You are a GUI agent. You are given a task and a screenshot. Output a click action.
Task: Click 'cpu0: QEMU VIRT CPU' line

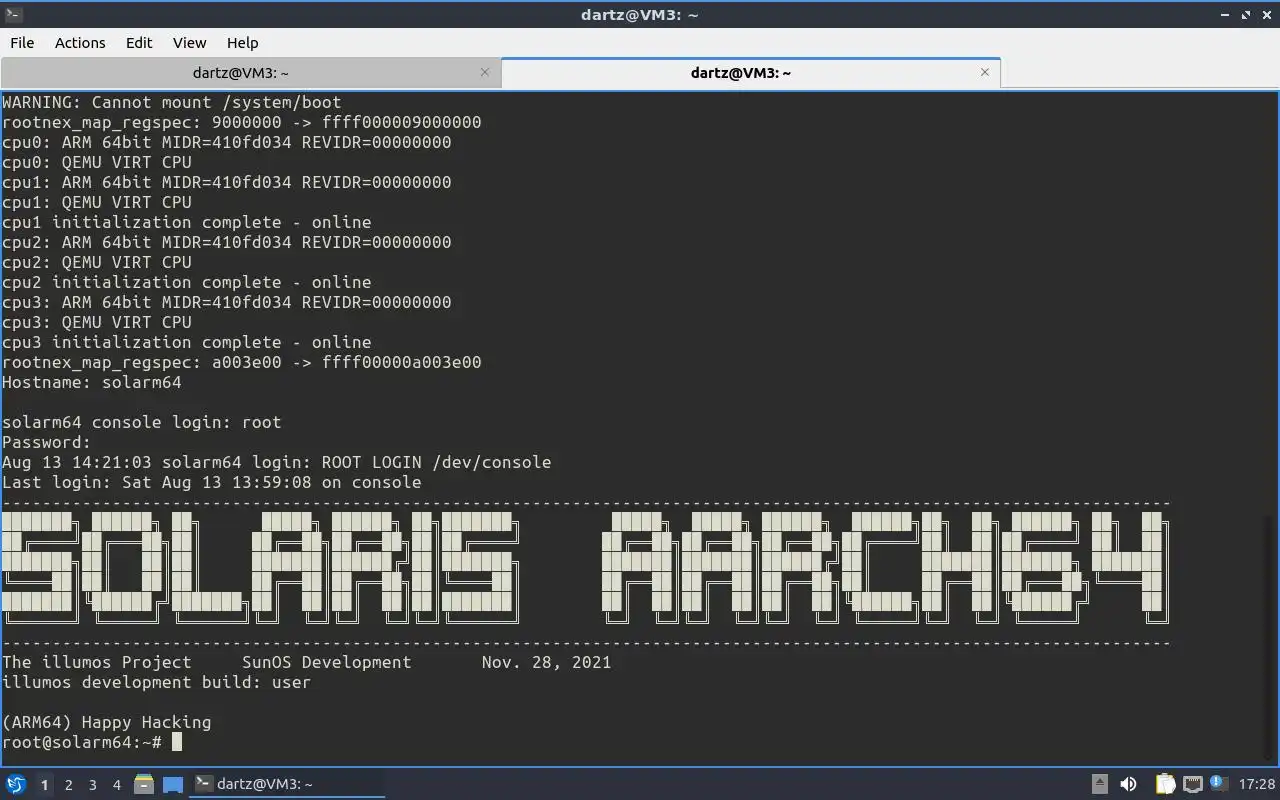97,162
